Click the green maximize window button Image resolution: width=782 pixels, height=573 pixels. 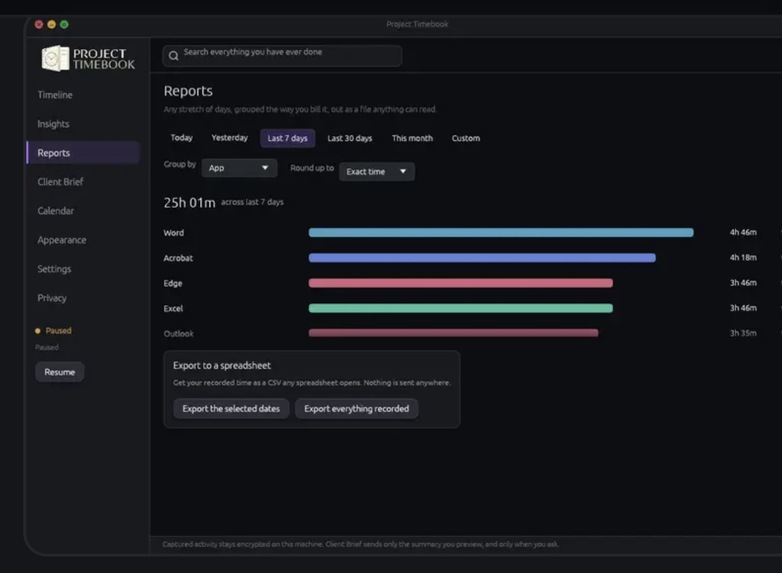coord(64,24)
